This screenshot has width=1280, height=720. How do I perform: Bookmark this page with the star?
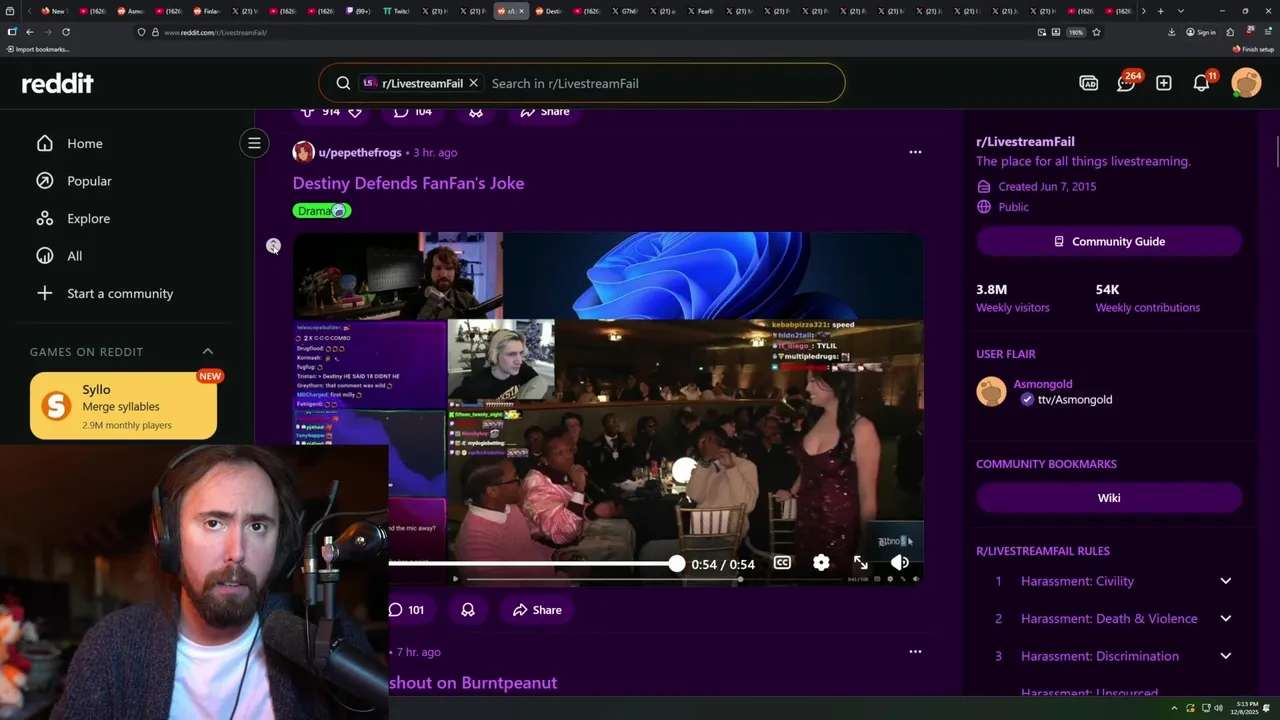1096,32
